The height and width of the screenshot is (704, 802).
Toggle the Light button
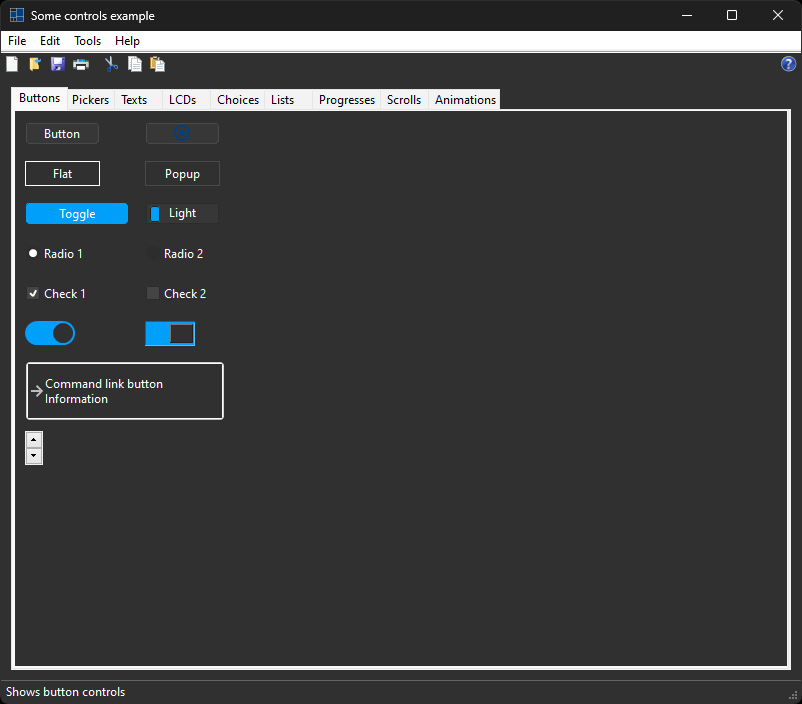click(x=182, y=213)
